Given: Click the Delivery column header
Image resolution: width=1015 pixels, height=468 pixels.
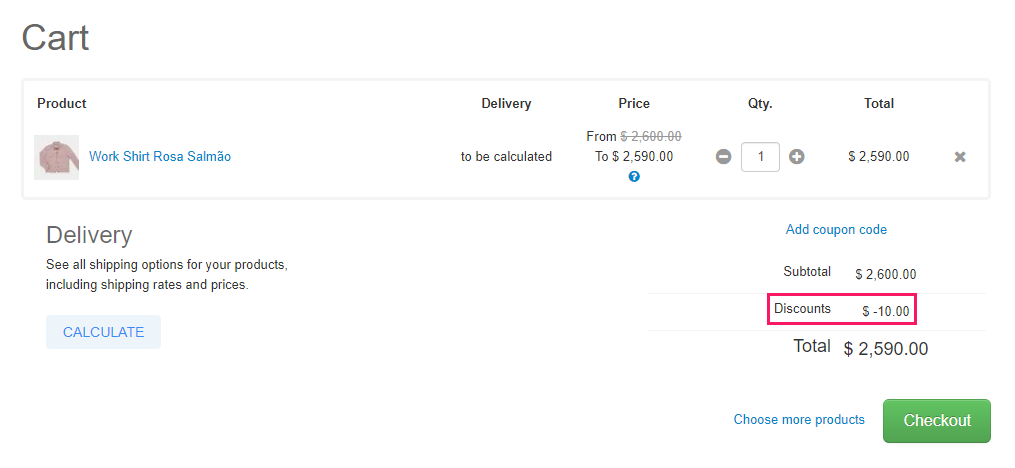Looking at the screenshot, I should click(x=506, y=104).
